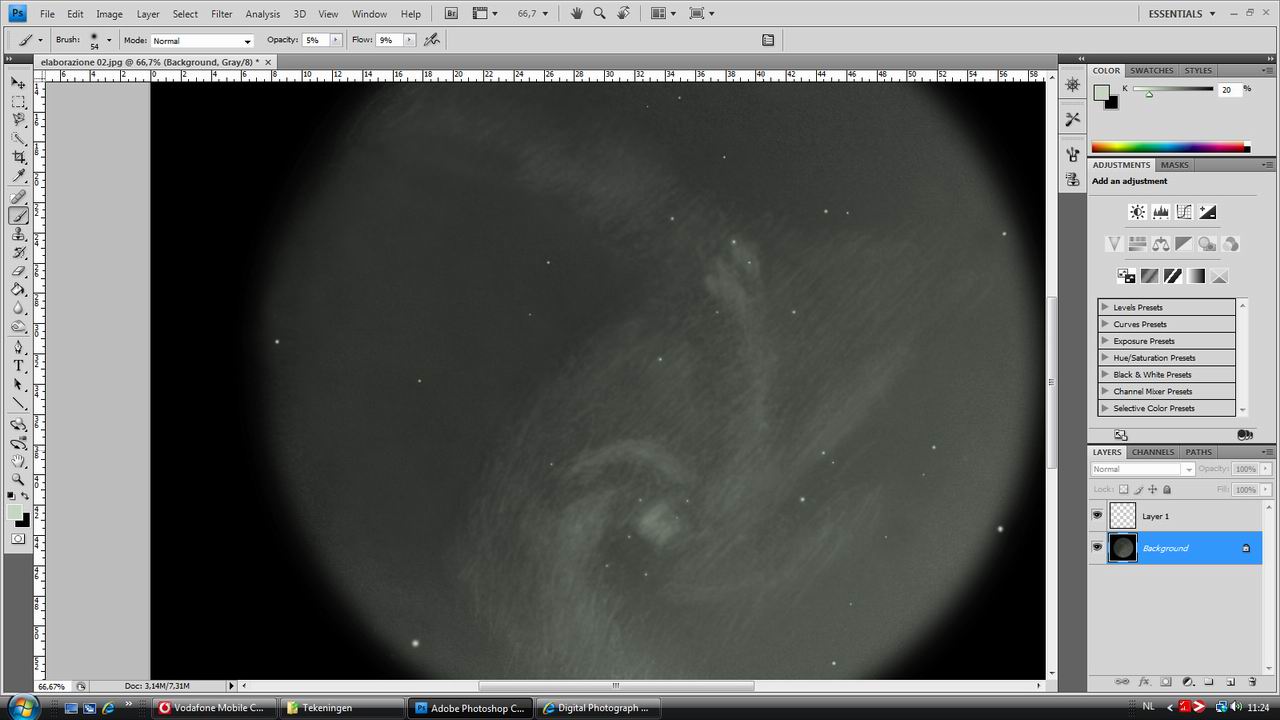Toggle lock all
Screen dimensions: 1280x720
[1167, 490]
